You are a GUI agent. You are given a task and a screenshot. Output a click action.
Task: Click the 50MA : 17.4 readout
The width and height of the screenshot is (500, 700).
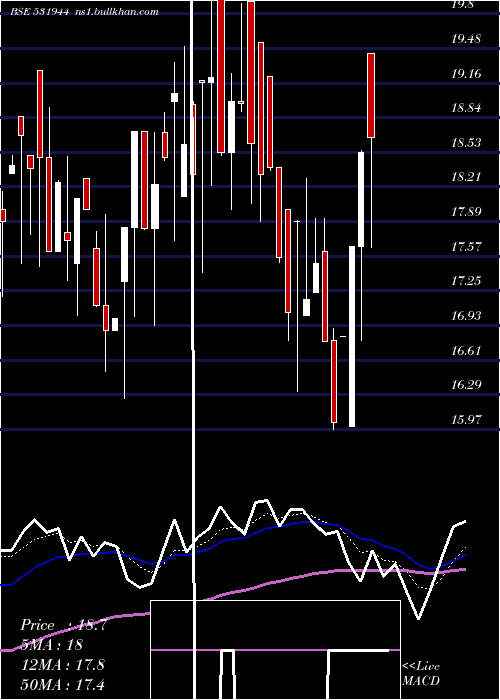(x=63, y=684)
